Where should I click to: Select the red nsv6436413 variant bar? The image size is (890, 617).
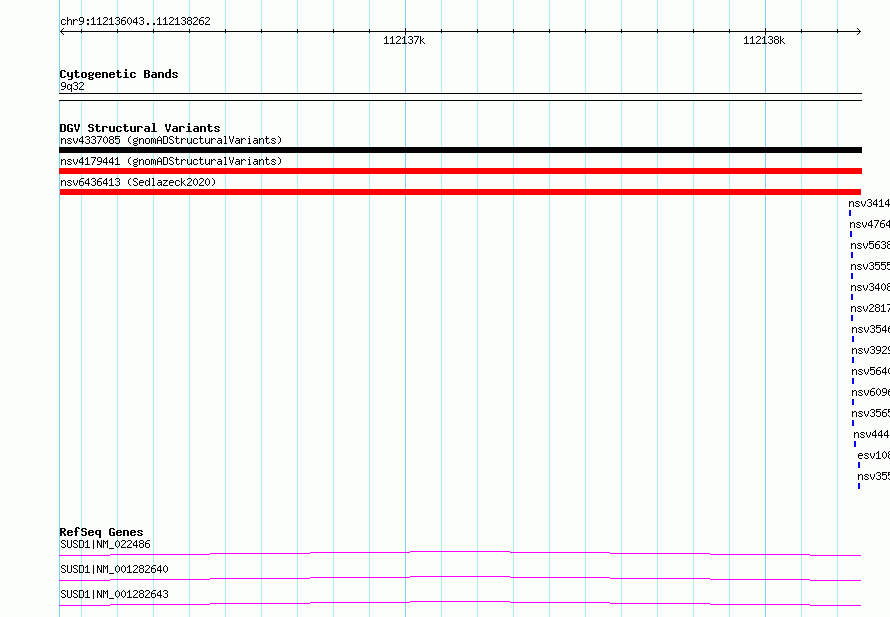pyautogui.click(x=460, y=192)
